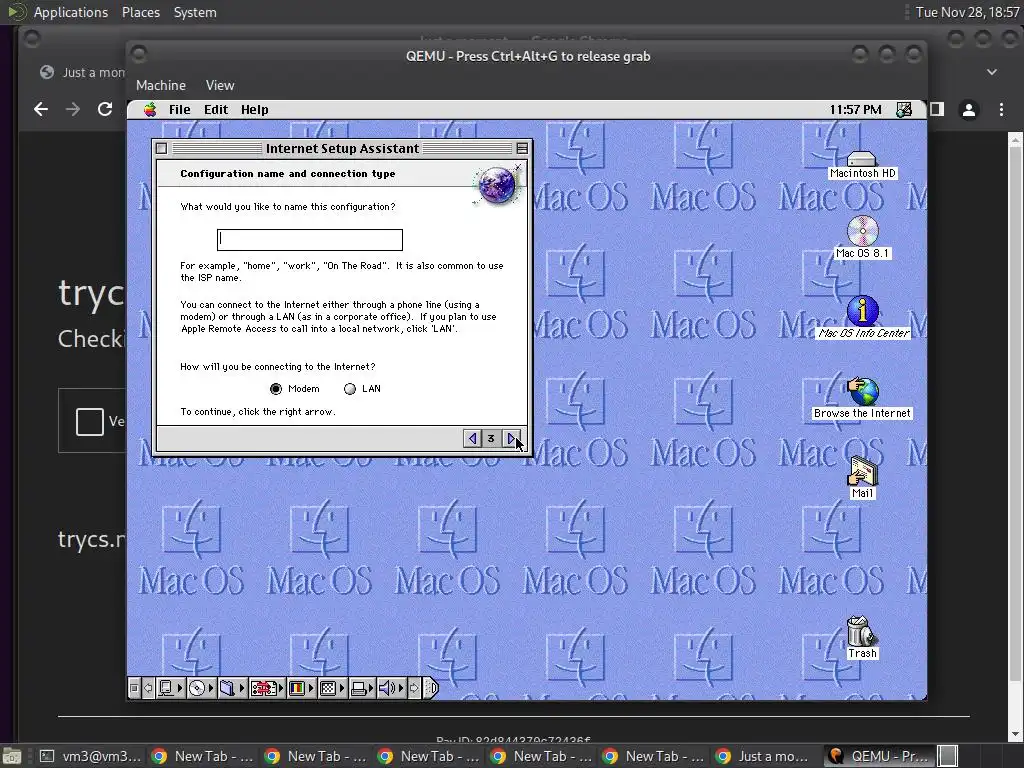Open Chrome profile icon in background window
The image size is (1024, 768).
pos(969,110)
